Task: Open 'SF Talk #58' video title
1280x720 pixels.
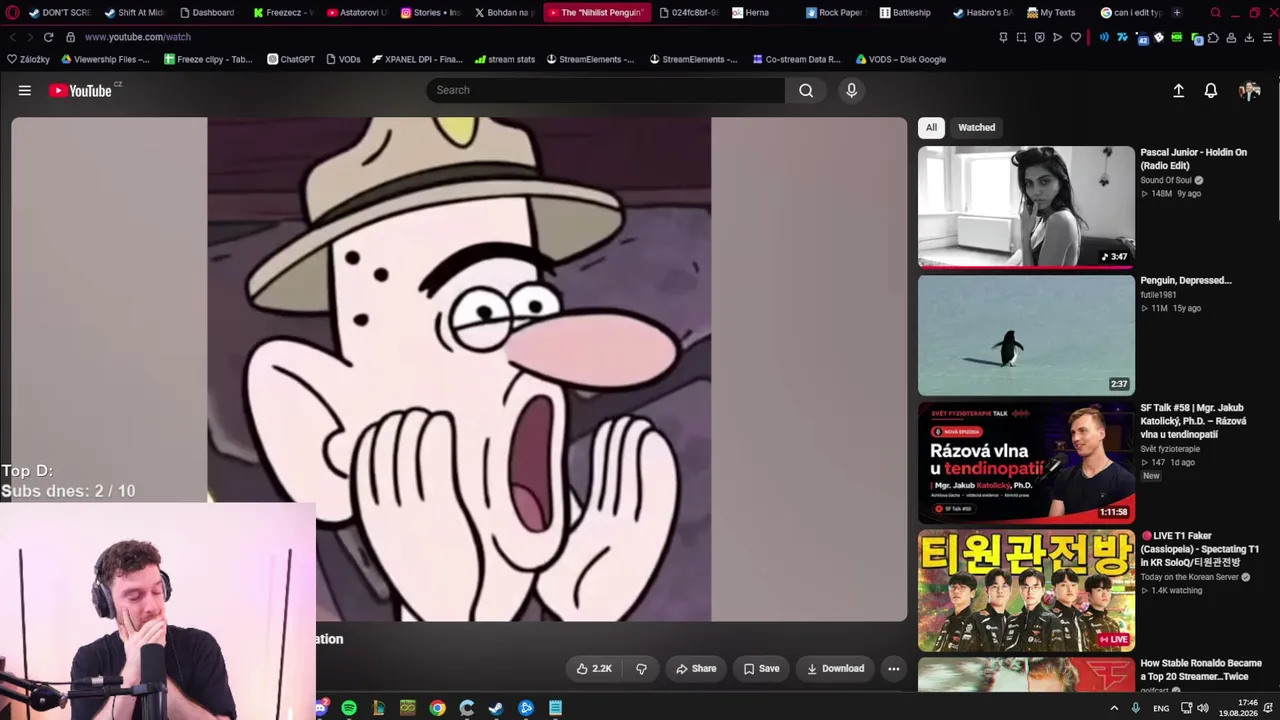Action: (x=1193, y=421)
